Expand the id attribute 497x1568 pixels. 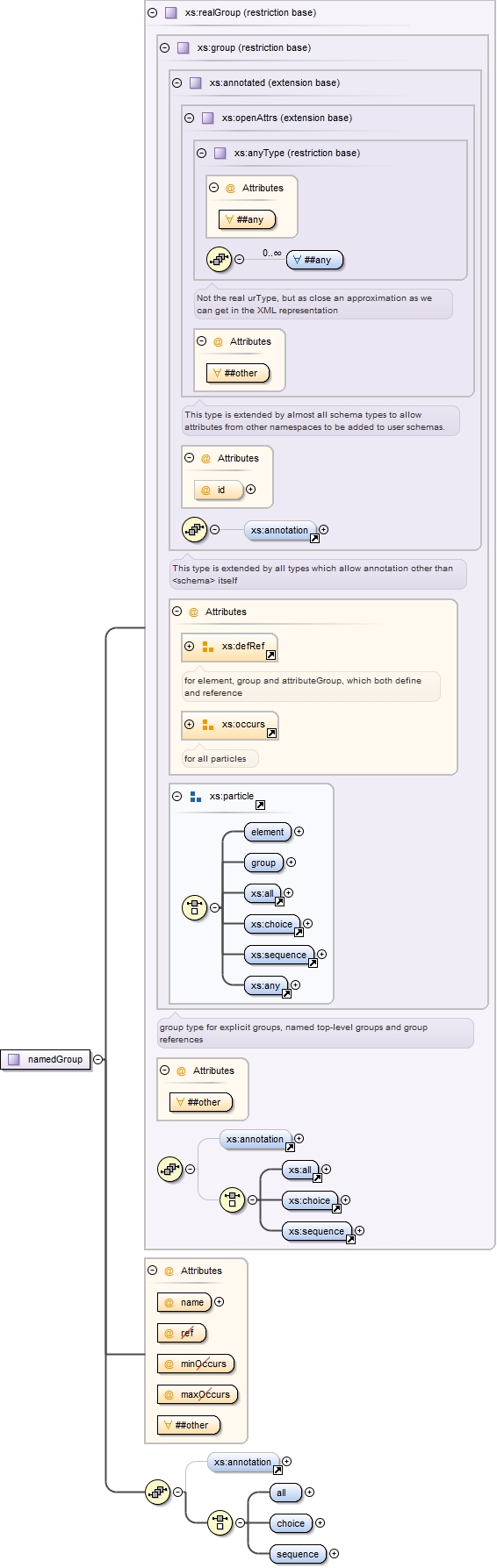(x=251, y=490)
